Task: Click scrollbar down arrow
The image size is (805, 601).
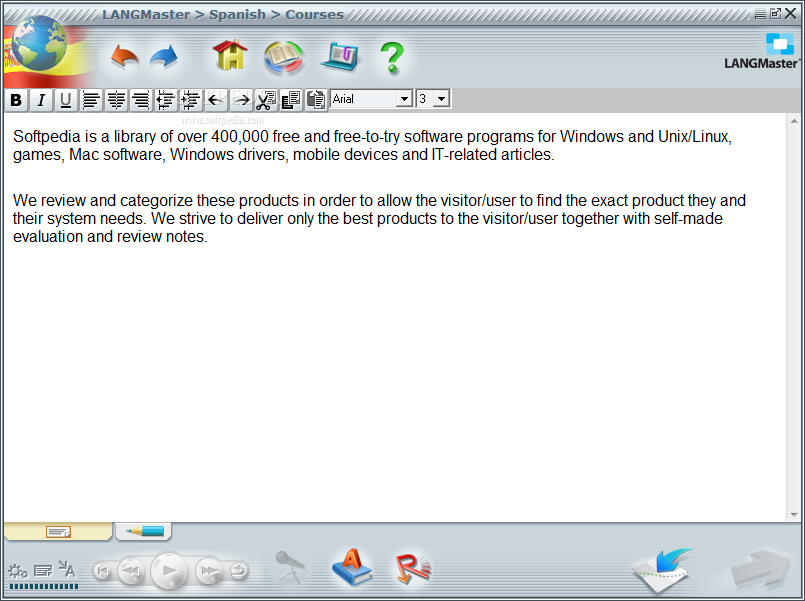Action: pos(794,514)
